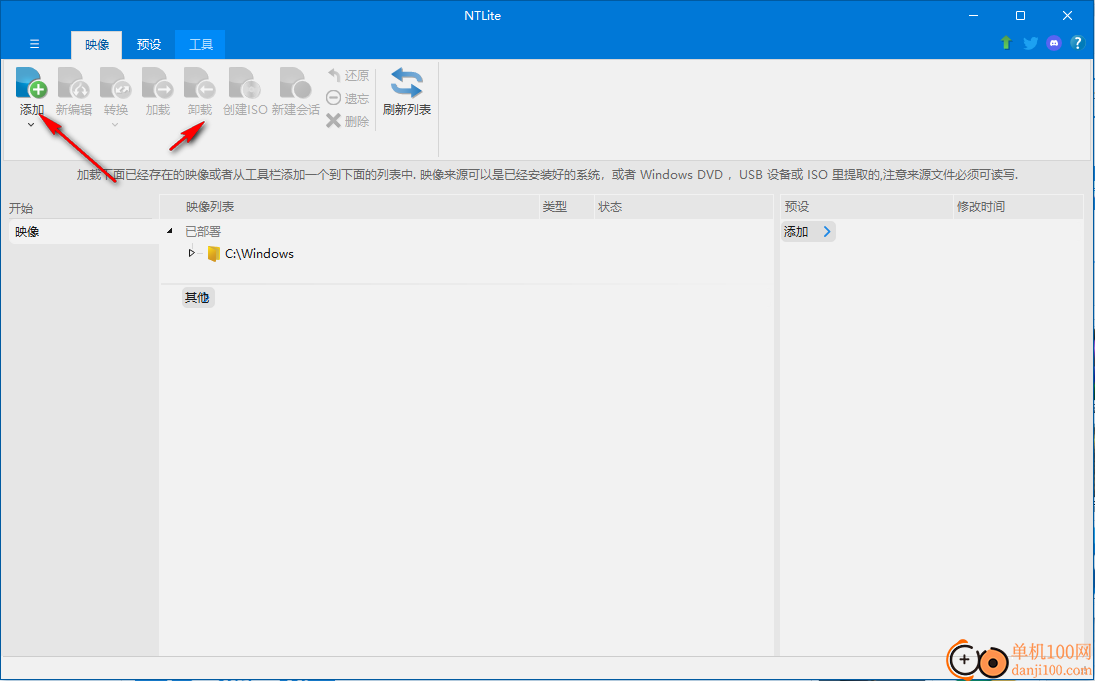Collapse the 已部署 group
1095x681 pixels.
pos(171,231)
